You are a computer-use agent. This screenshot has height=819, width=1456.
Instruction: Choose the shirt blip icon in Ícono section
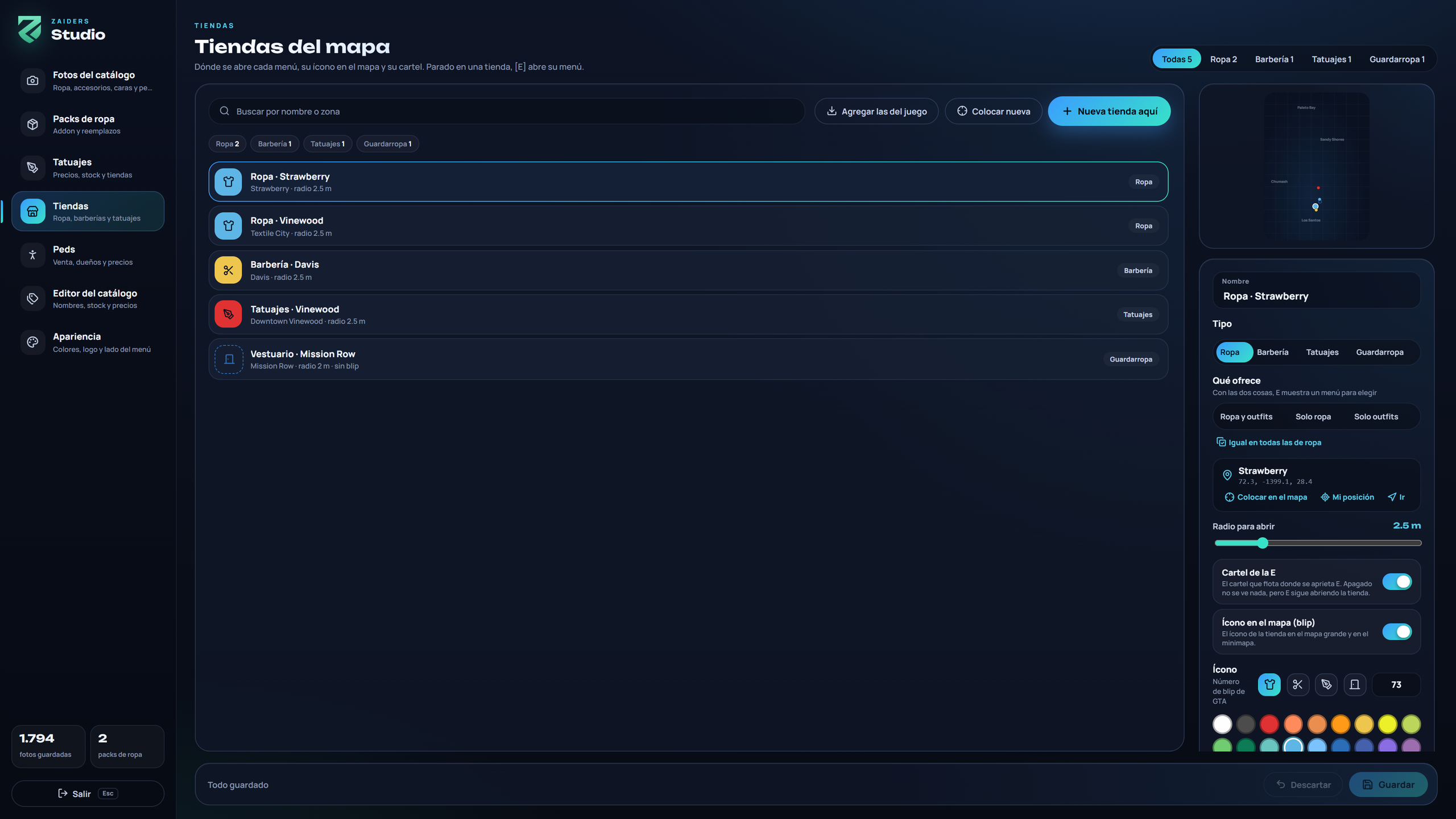(1269, 685)
